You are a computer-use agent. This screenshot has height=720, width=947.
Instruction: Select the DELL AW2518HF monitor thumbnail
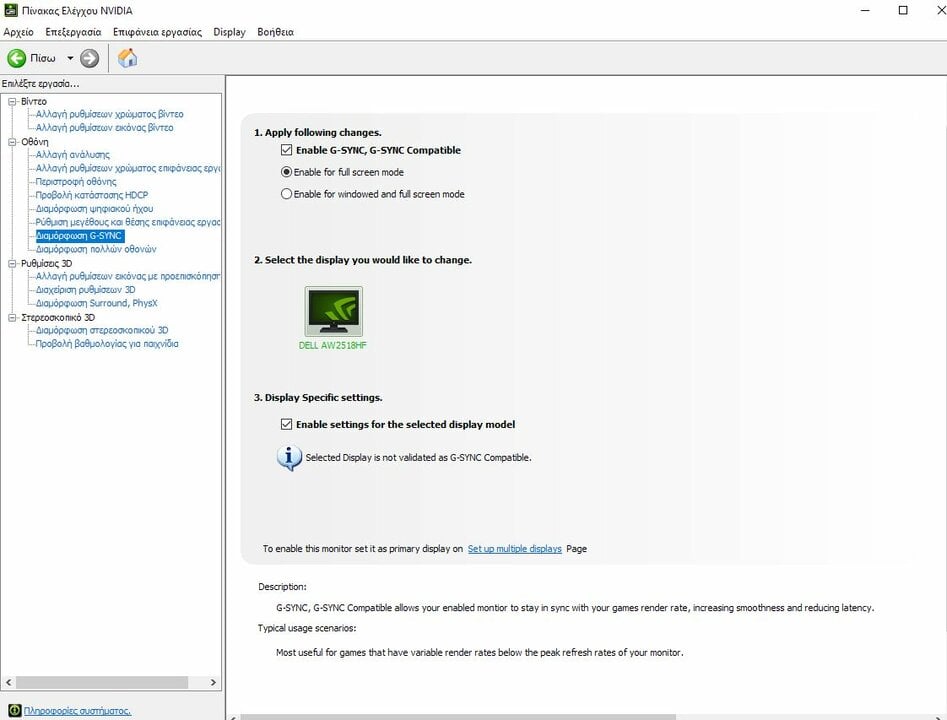[x=333, y=312]
